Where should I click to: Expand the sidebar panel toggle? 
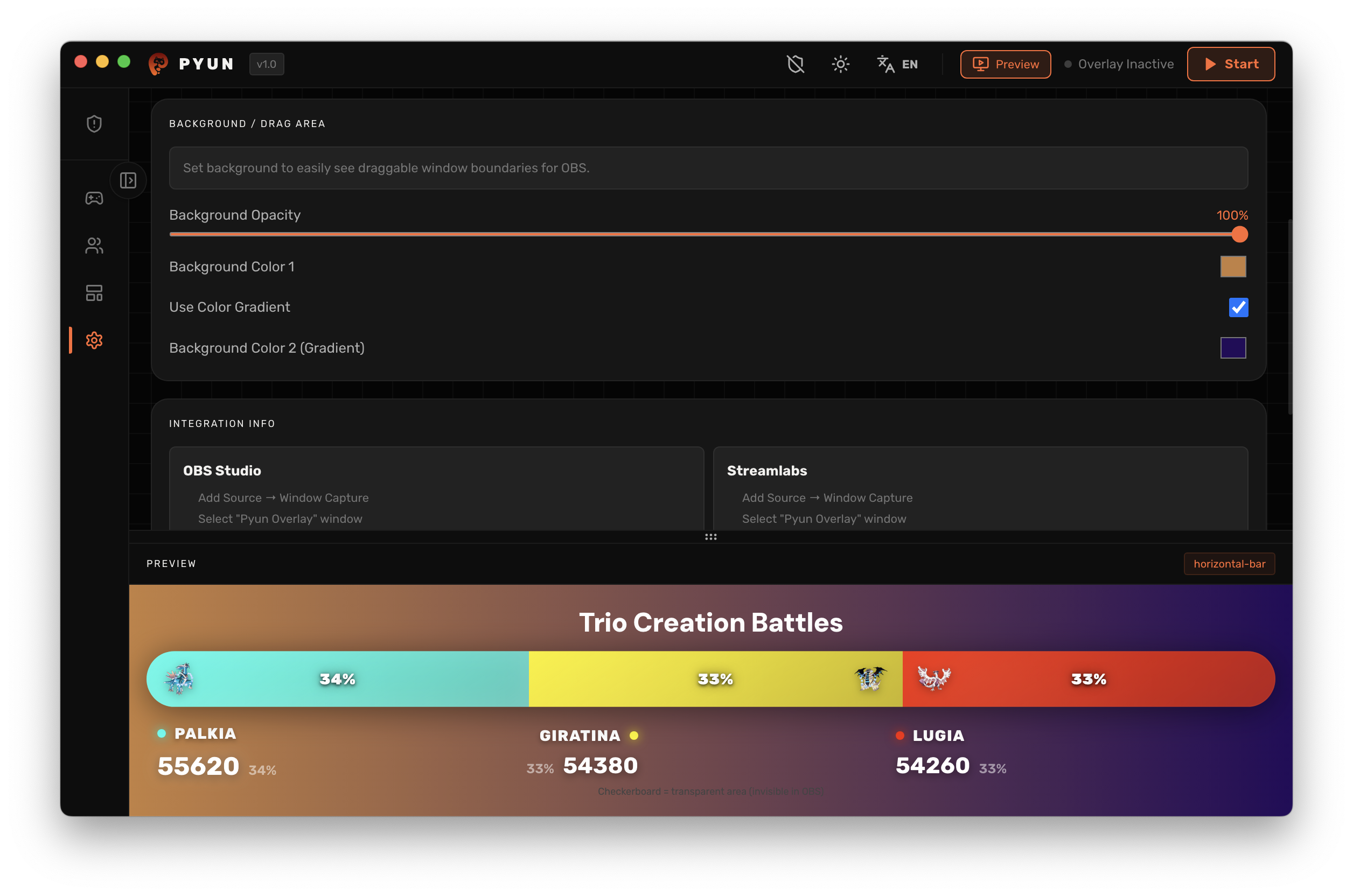[128, 180]
